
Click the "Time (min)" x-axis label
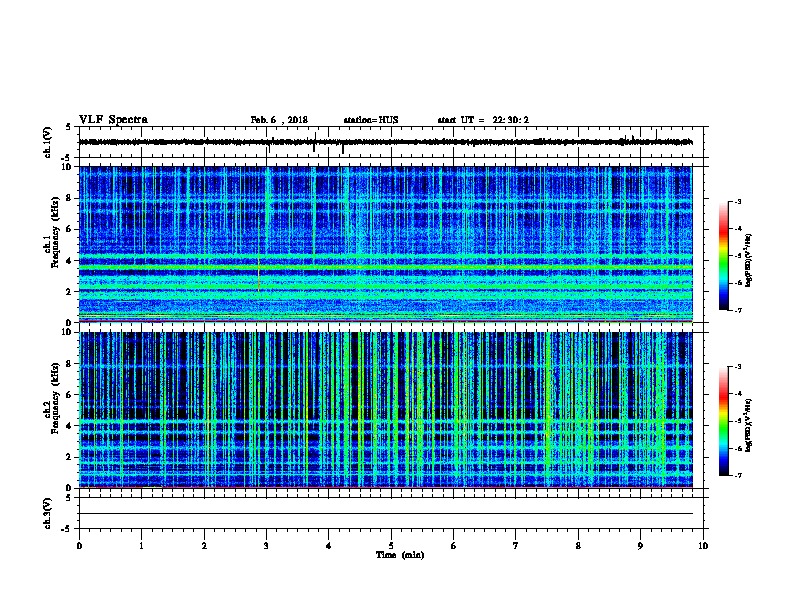coord(400,555)
